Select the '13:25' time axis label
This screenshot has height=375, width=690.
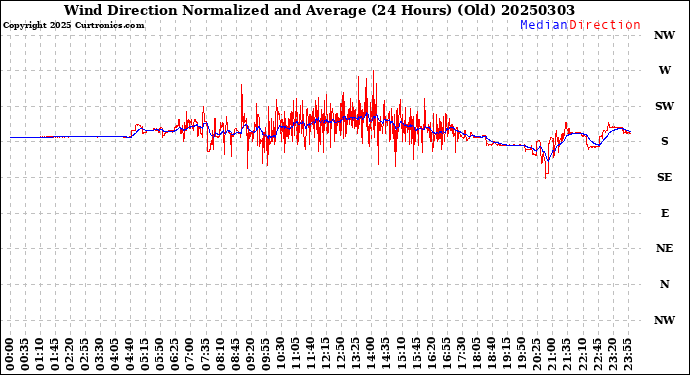(x=355, y=354)
